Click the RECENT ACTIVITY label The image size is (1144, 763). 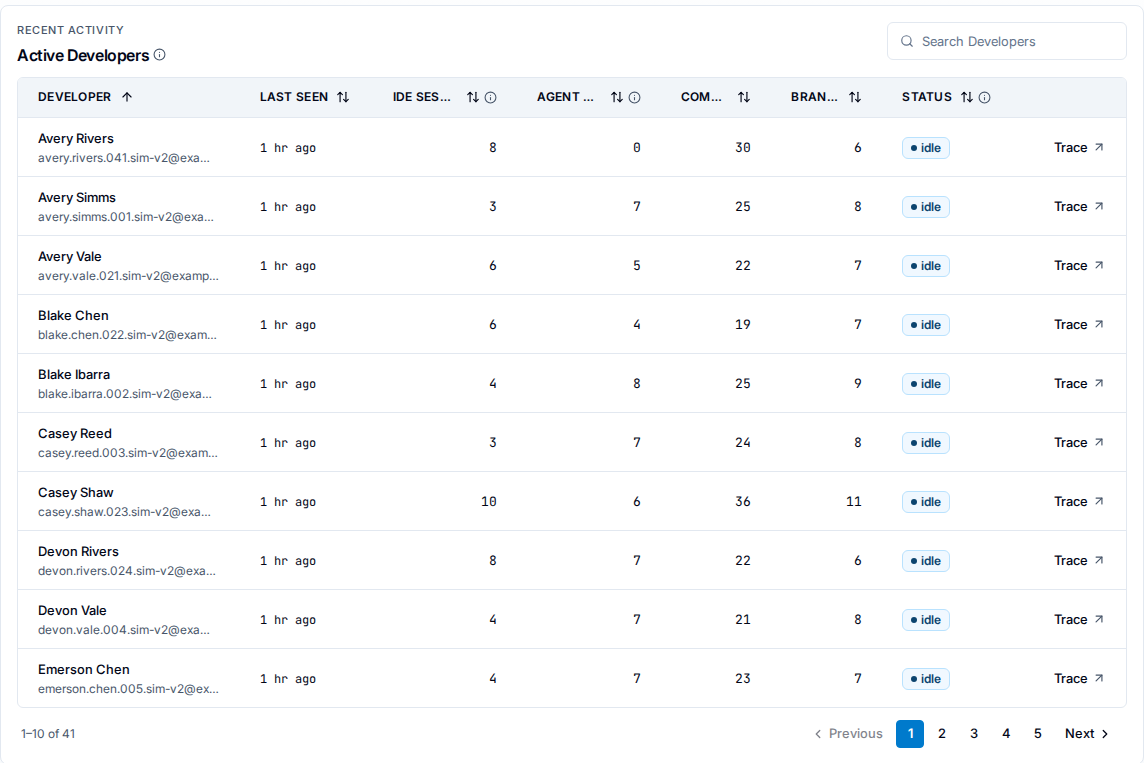[x=71, y=30]
